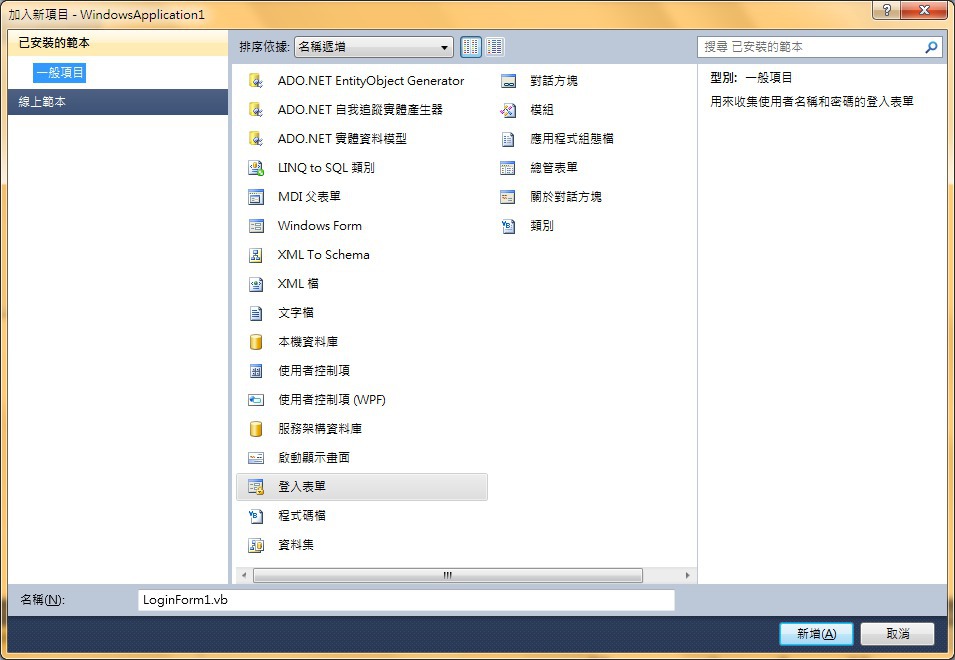Select the 本機資料庫 label text
Screen dimensions: 955x660
tap(308, 342)
